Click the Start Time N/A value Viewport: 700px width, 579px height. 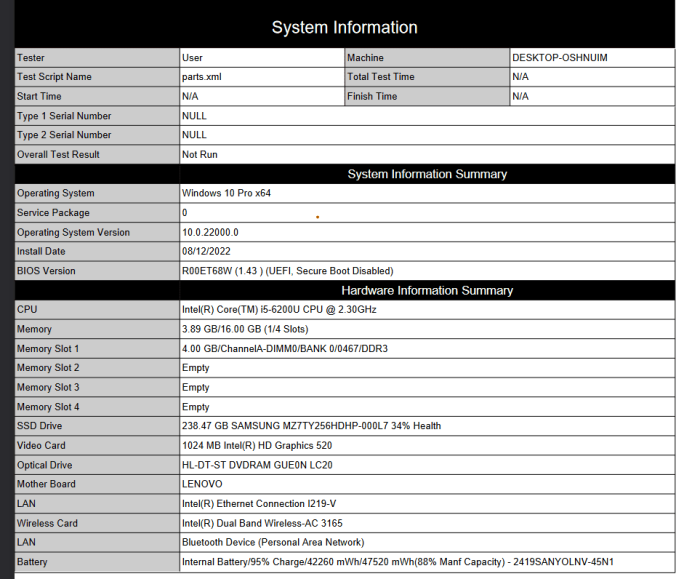point(190,96)
